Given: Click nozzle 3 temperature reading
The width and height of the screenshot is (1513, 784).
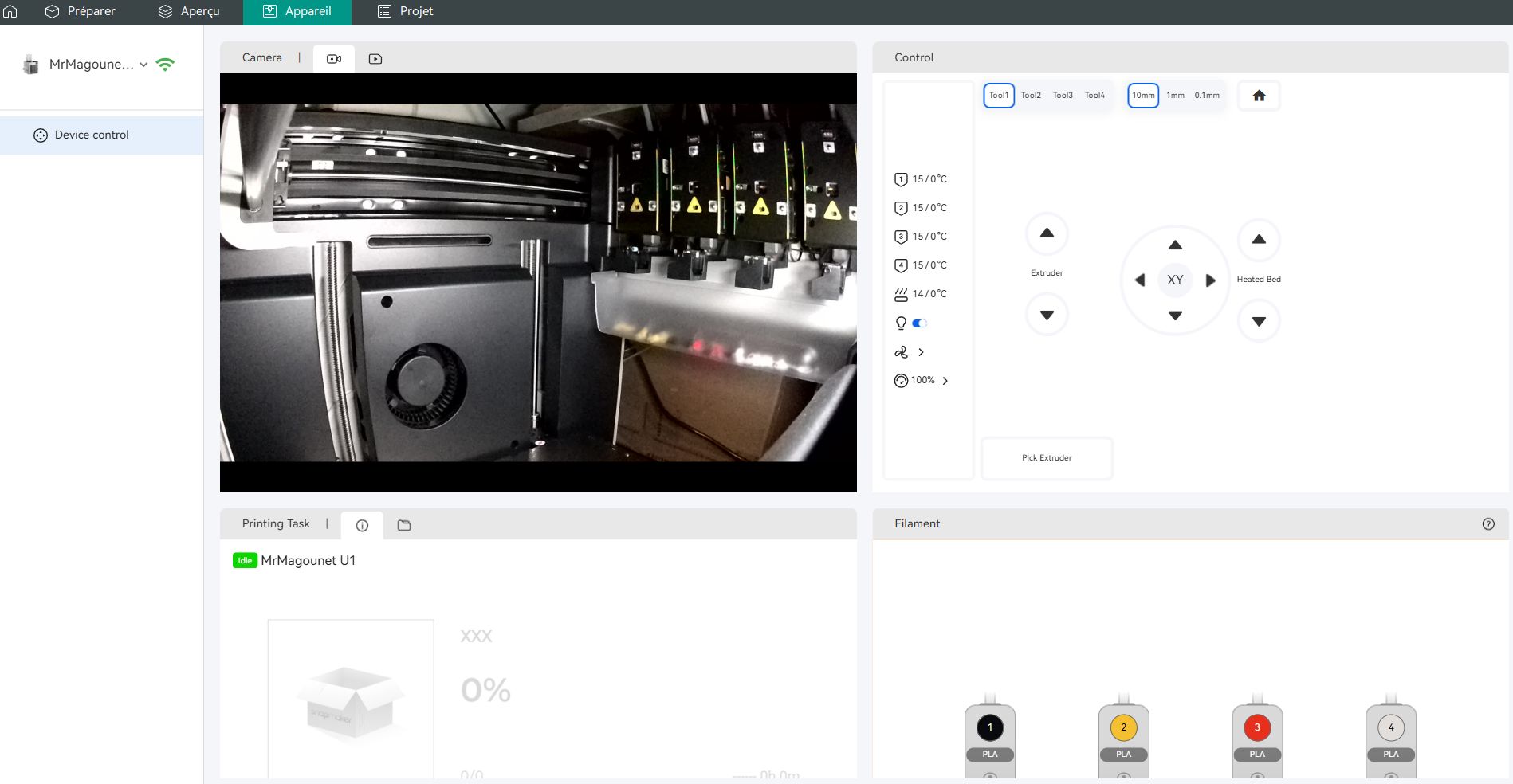Looking at the screenshot, I should [929, 237].
